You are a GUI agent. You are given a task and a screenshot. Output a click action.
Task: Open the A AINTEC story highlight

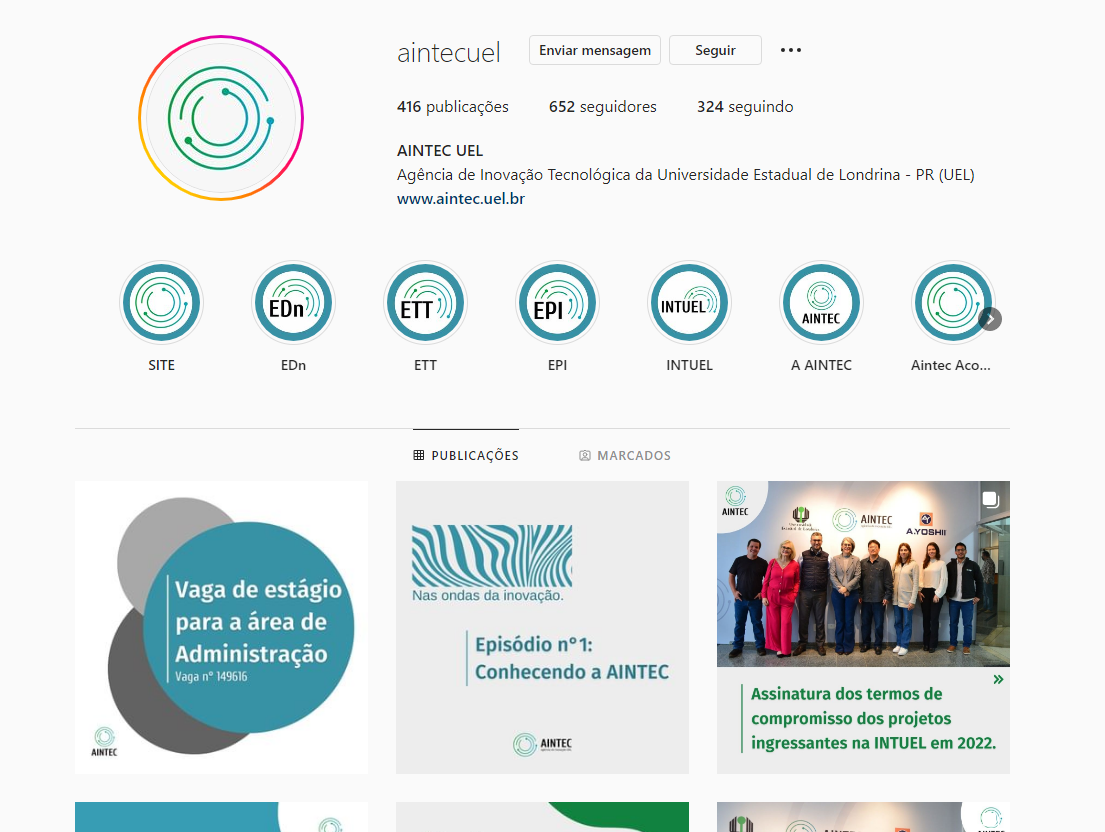click(x=821, y=303)
